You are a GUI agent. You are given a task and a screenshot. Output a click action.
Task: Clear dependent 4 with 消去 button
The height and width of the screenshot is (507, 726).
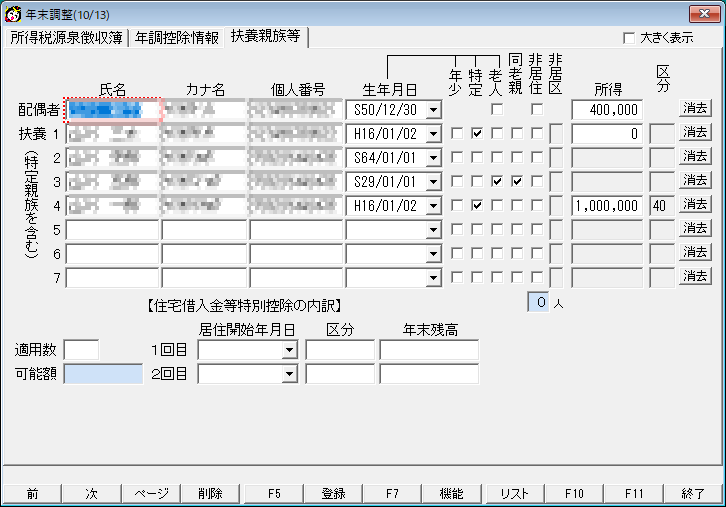coord(695,205)
